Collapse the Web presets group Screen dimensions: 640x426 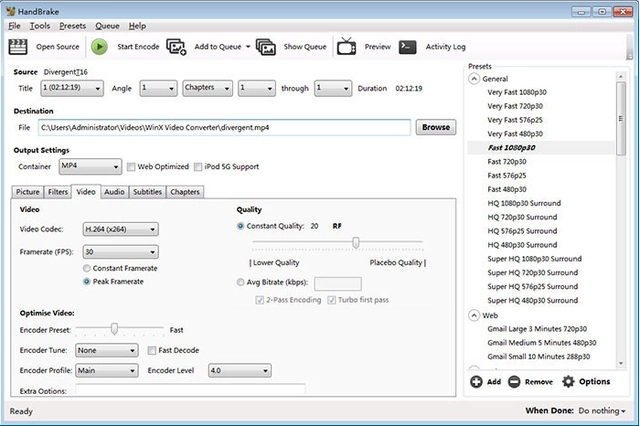point(473,315)
